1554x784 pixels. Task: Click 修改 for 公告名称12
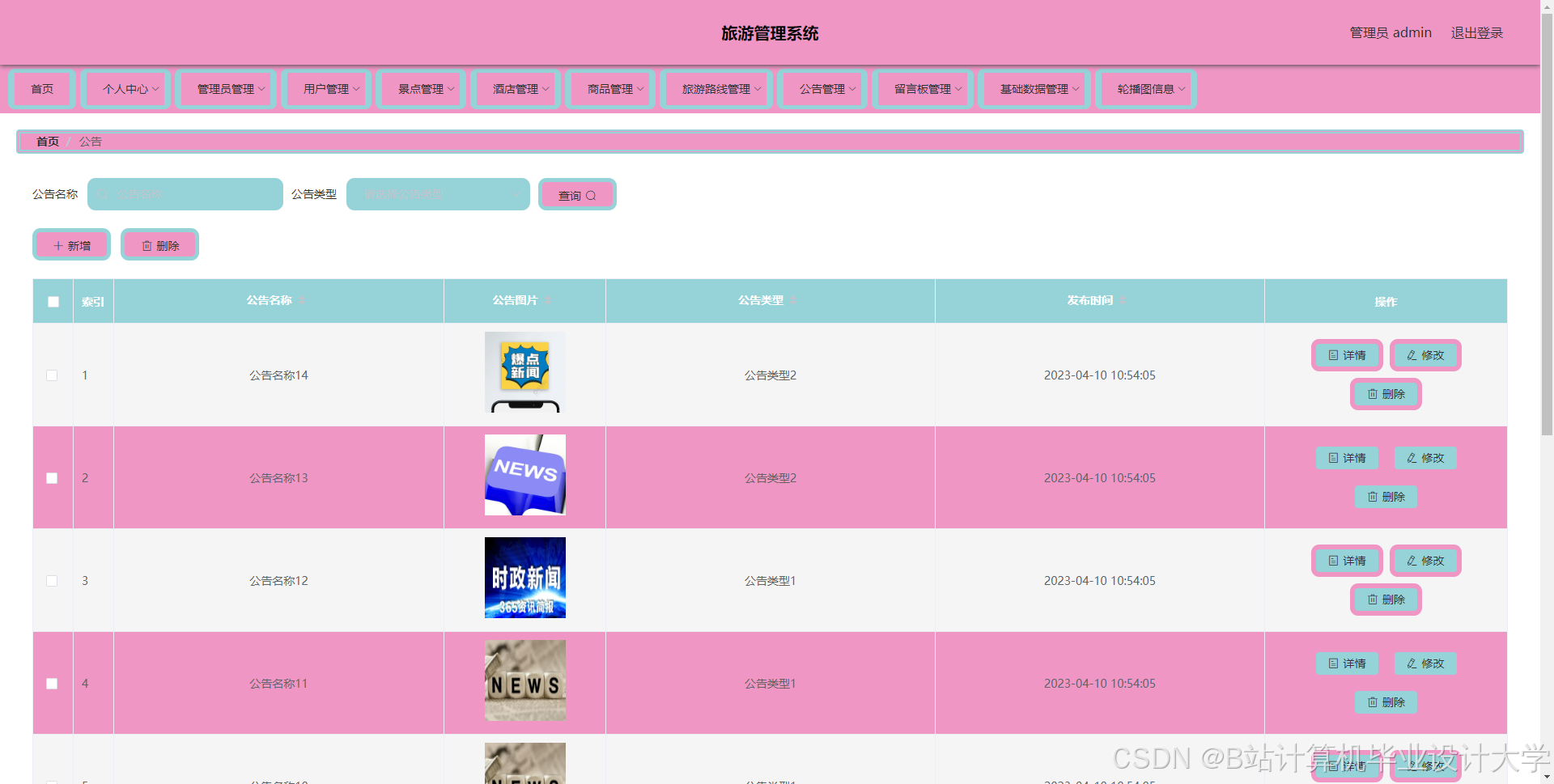[x=1425, y=561]
